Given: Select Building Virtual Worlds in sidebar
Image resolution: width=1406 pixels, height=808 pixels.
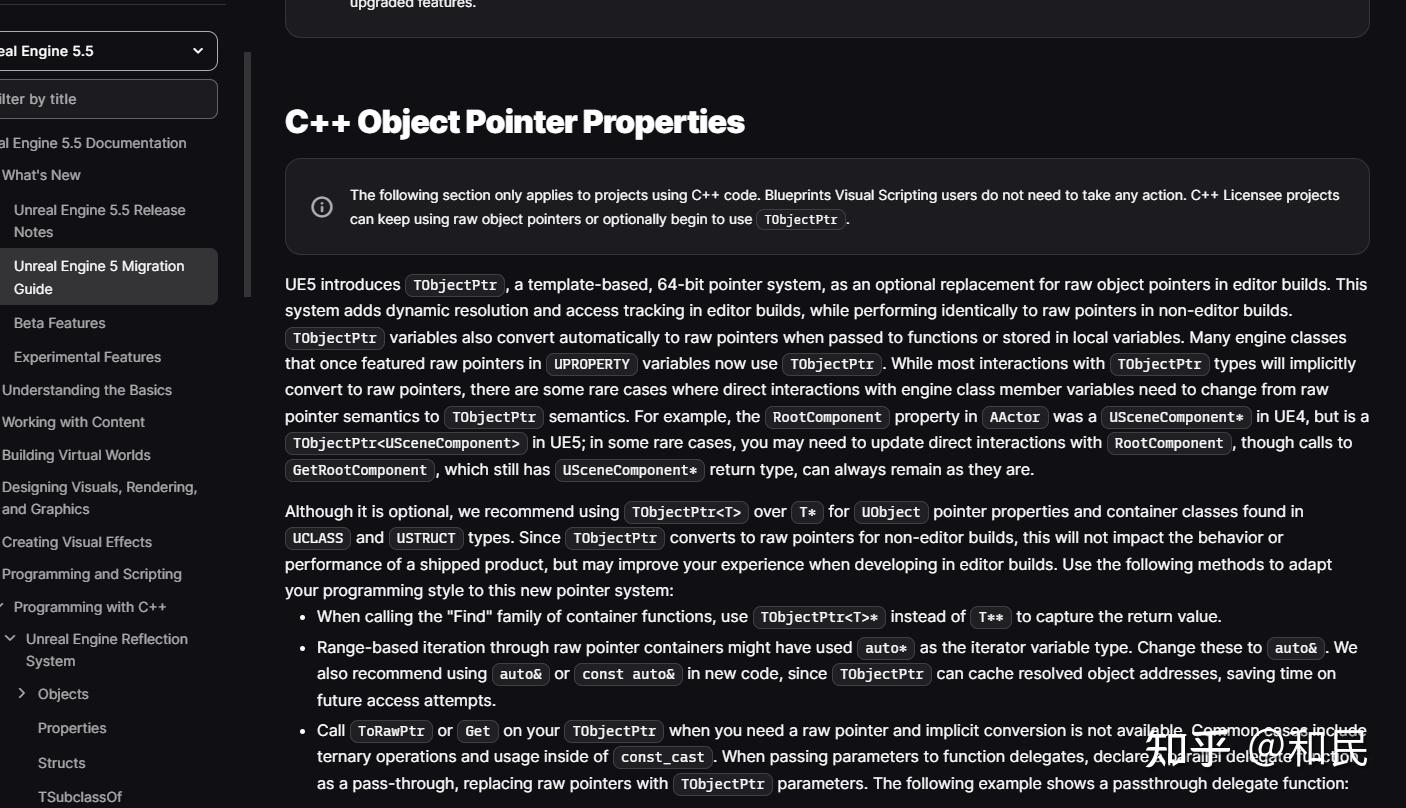Looking at the screenshot, I should (76, 455).
